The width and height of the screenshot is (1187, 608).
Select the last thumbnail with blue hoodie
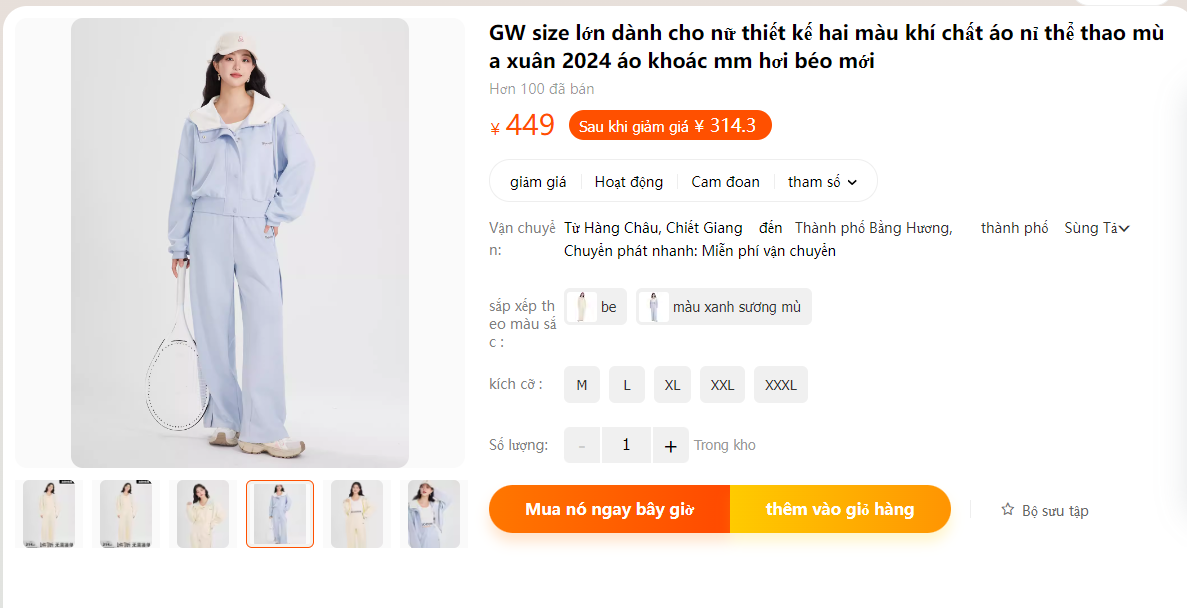(434, 514)
